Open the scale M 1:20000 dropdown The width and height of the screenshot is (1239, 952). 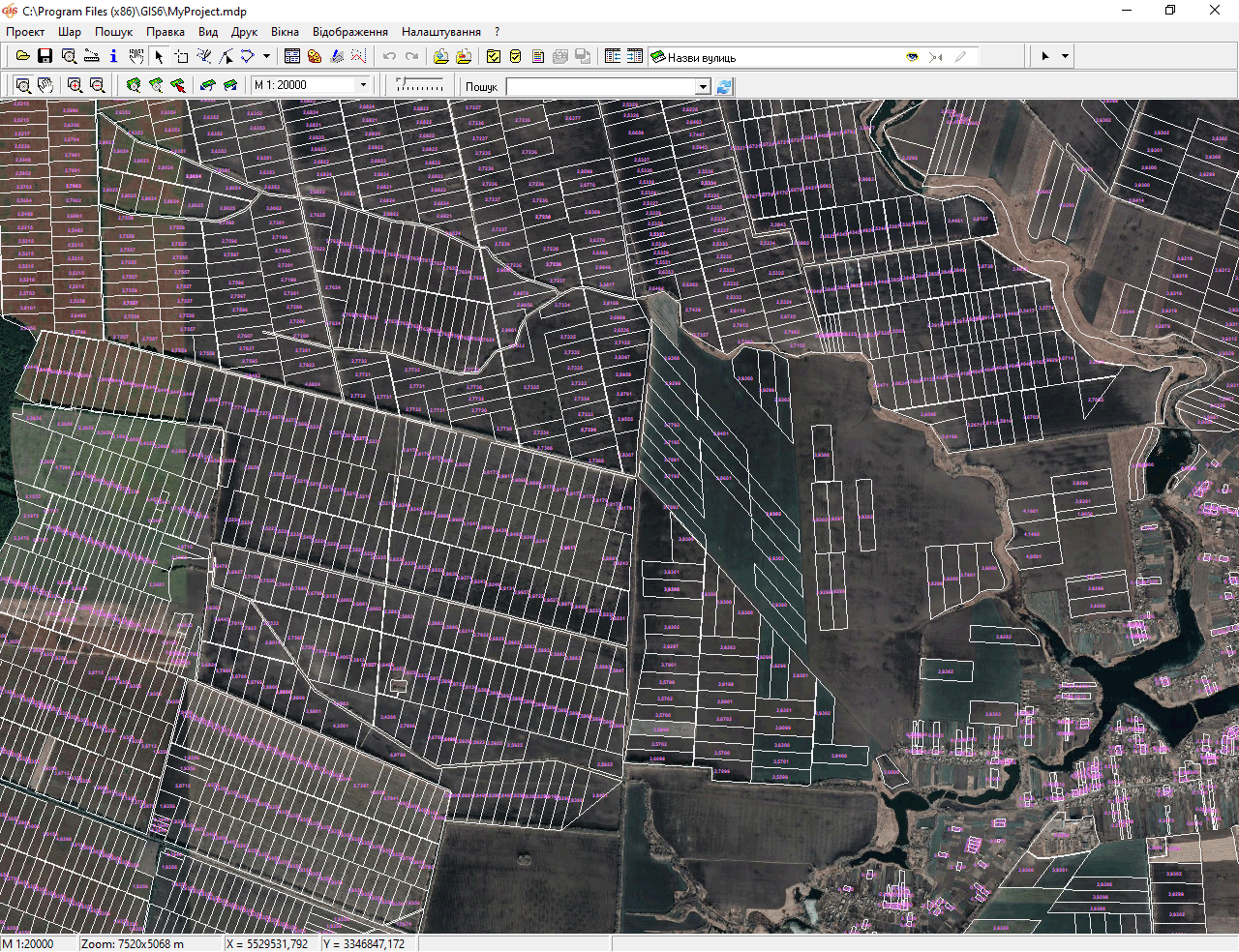pyautogui.click(x=363, y=85)
